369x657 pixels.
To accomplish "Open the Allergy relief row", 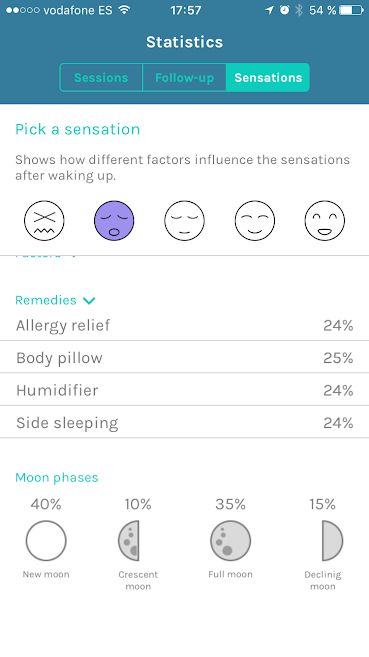I will pyautogui.click(x=184, y=325).
